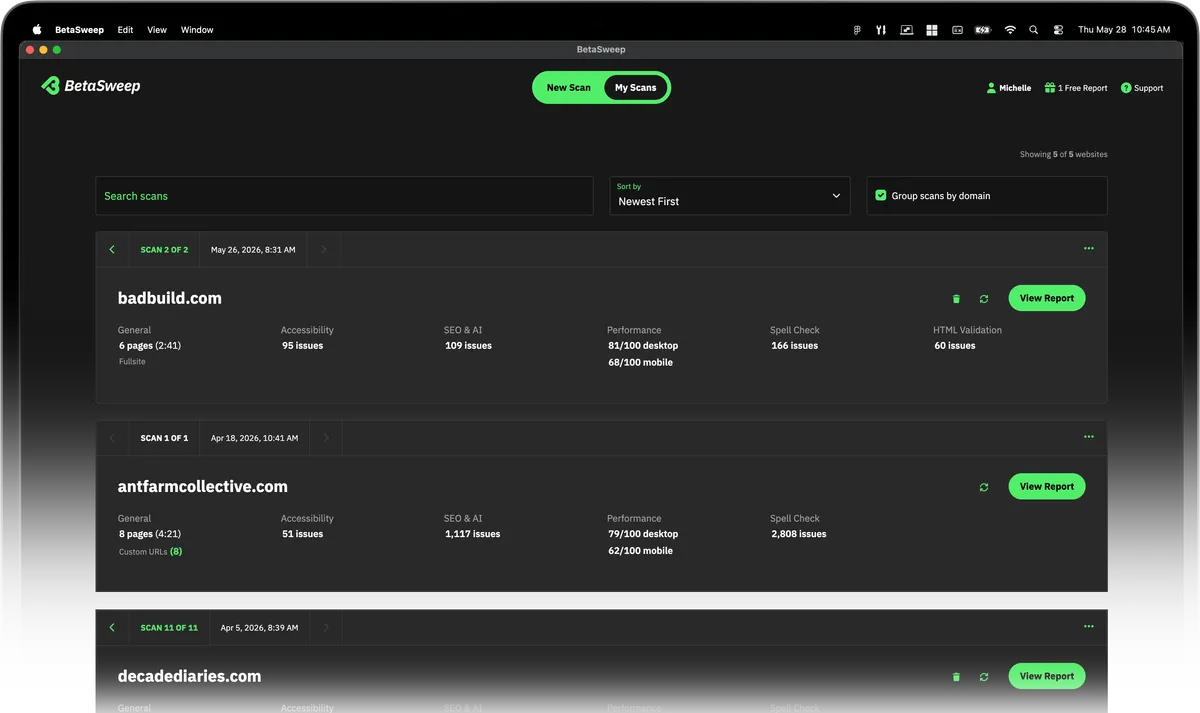Toggle Group scans by domain checkbox
The image size is (1200, 713).
881,196
